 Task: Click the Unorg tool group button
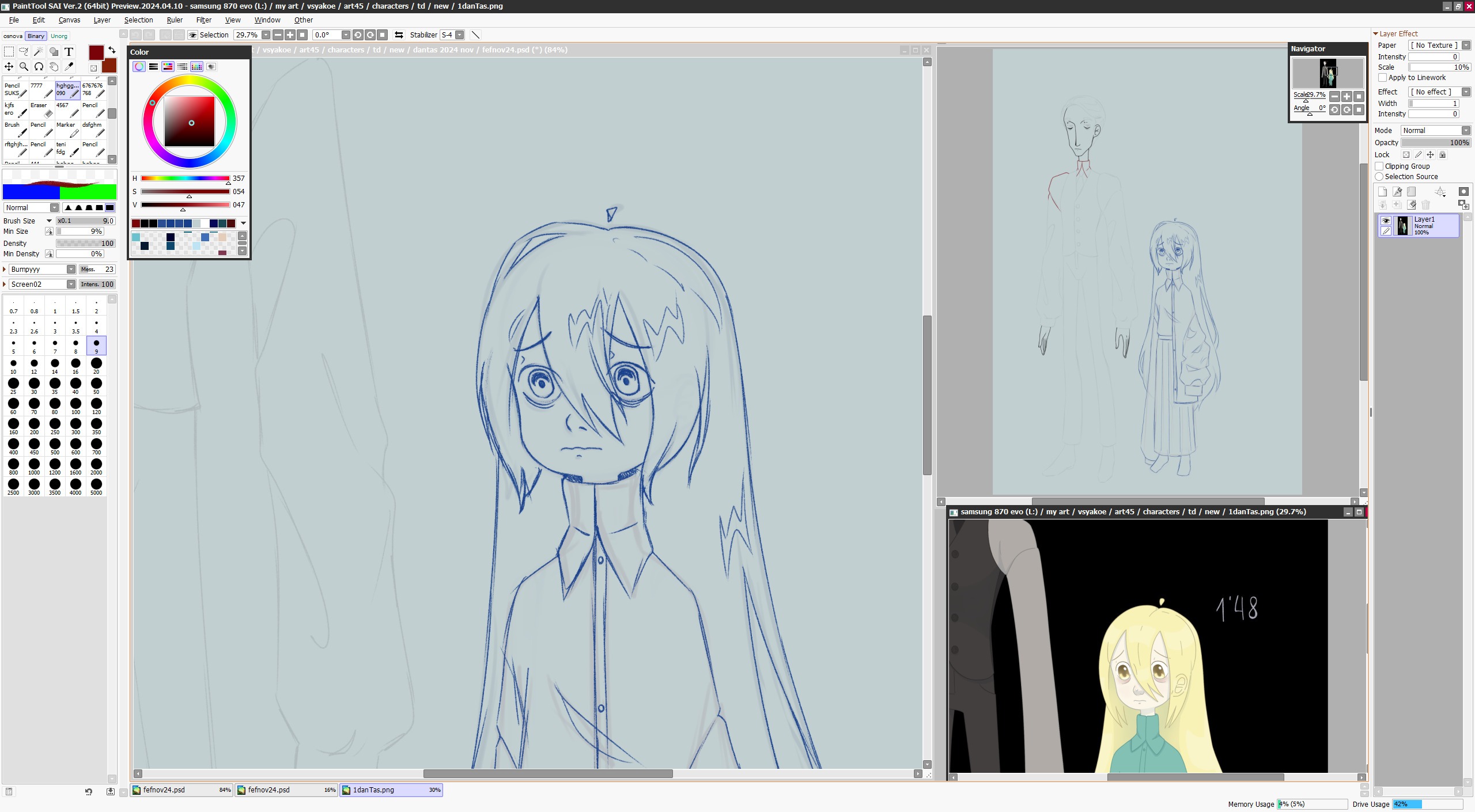coord(59,36)
